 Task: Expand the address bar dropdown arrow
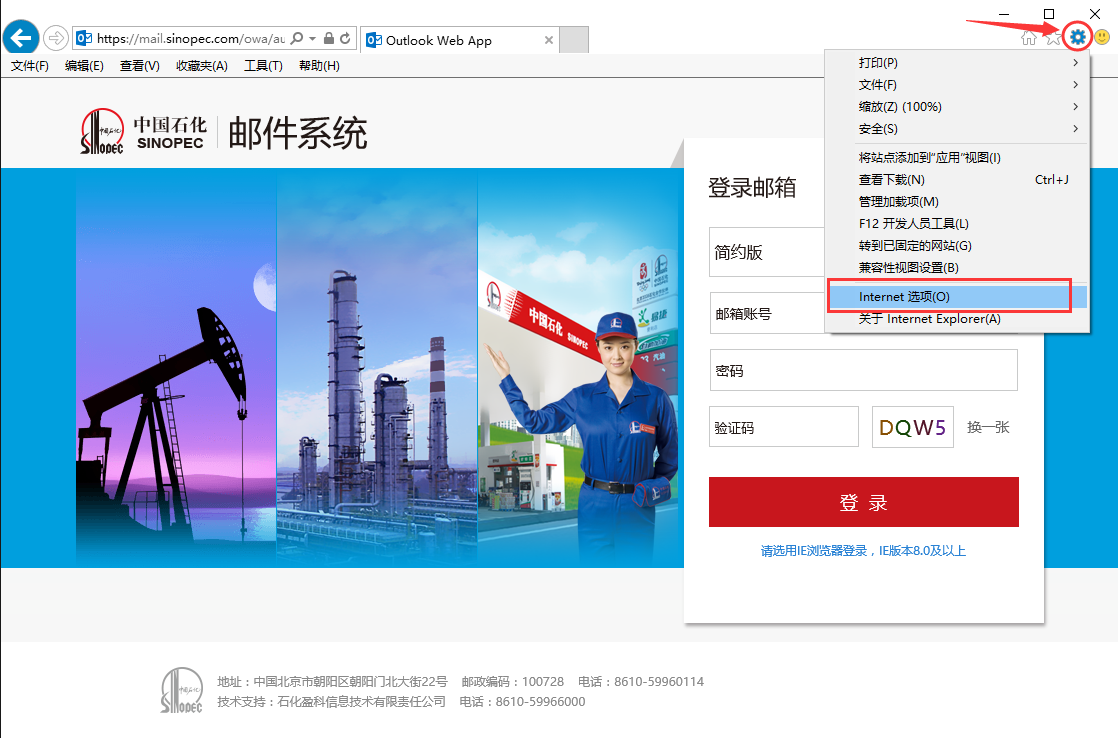click(313, 38)
